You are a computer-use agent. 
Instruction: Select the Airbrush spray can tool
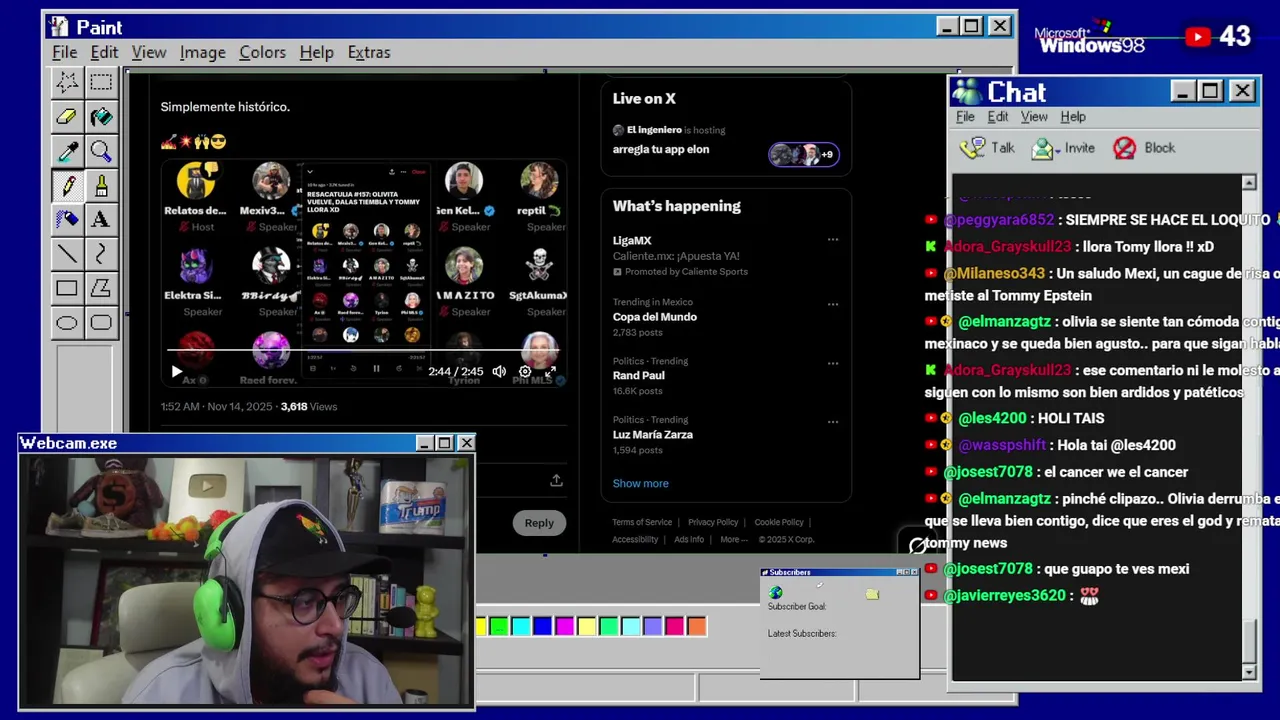tap(67, 219)
